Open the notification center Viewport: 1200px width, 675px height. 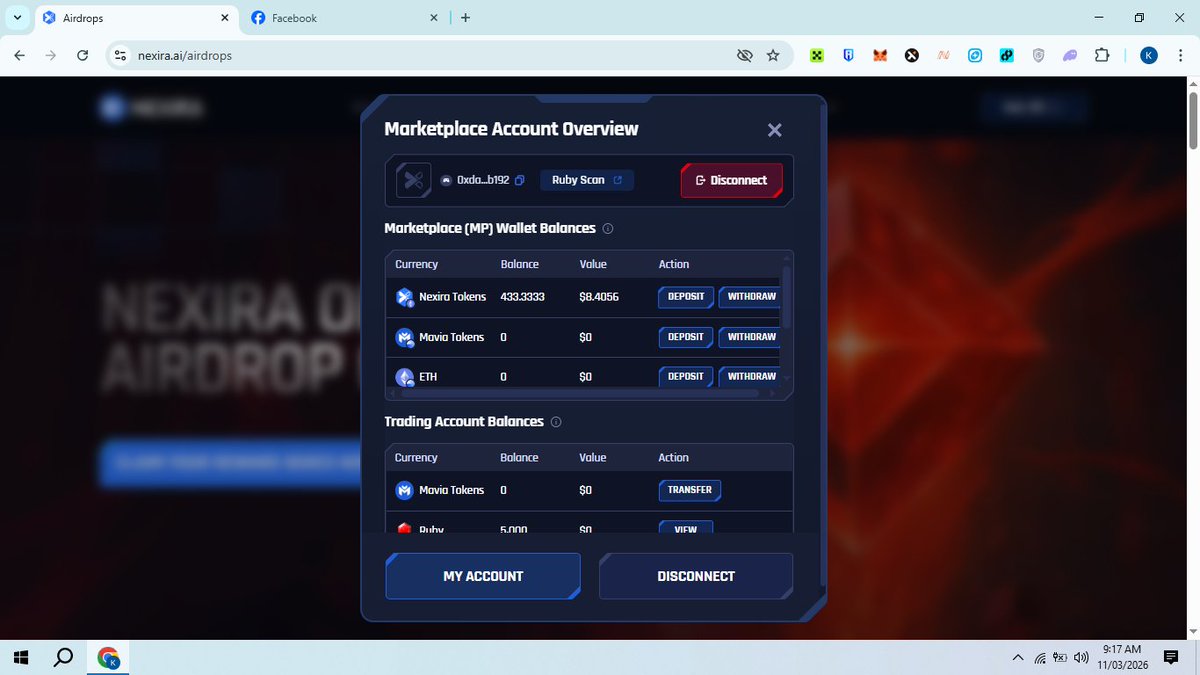(x=1172, y=657)
